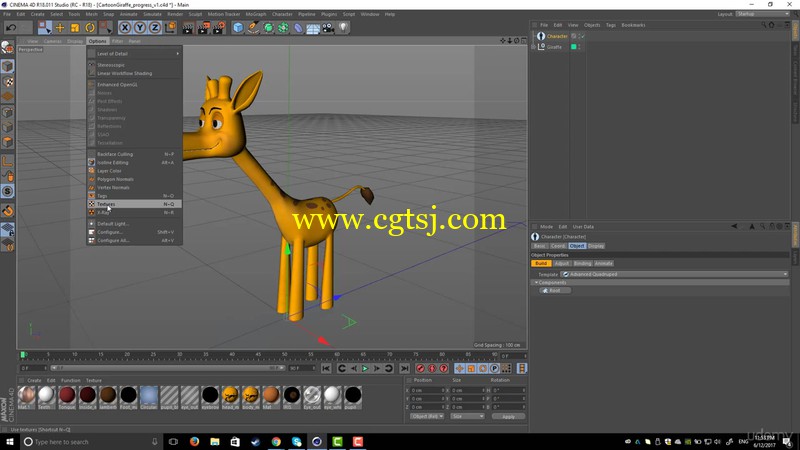
Task: Click Giraffe green layer color swatch
Action: (573, 47)
